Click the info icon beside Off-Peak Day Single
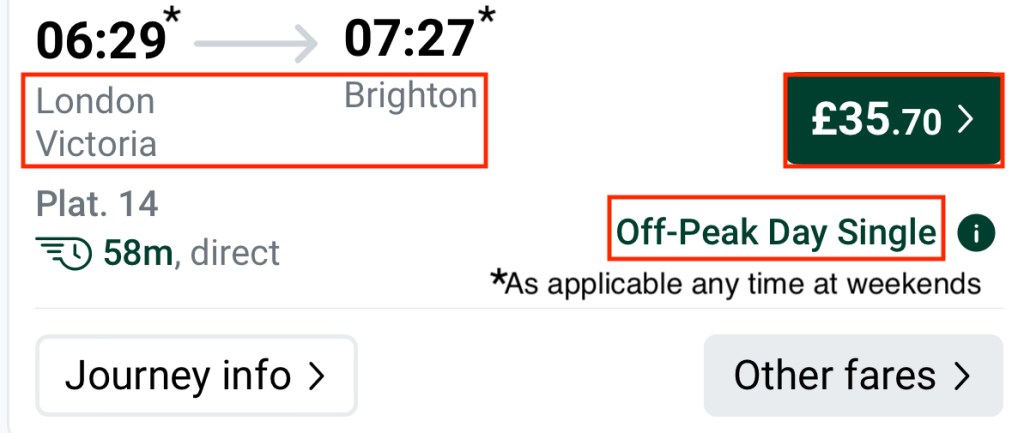The image size is (1024, 433). pyautogui.click(x=976, y=234)
